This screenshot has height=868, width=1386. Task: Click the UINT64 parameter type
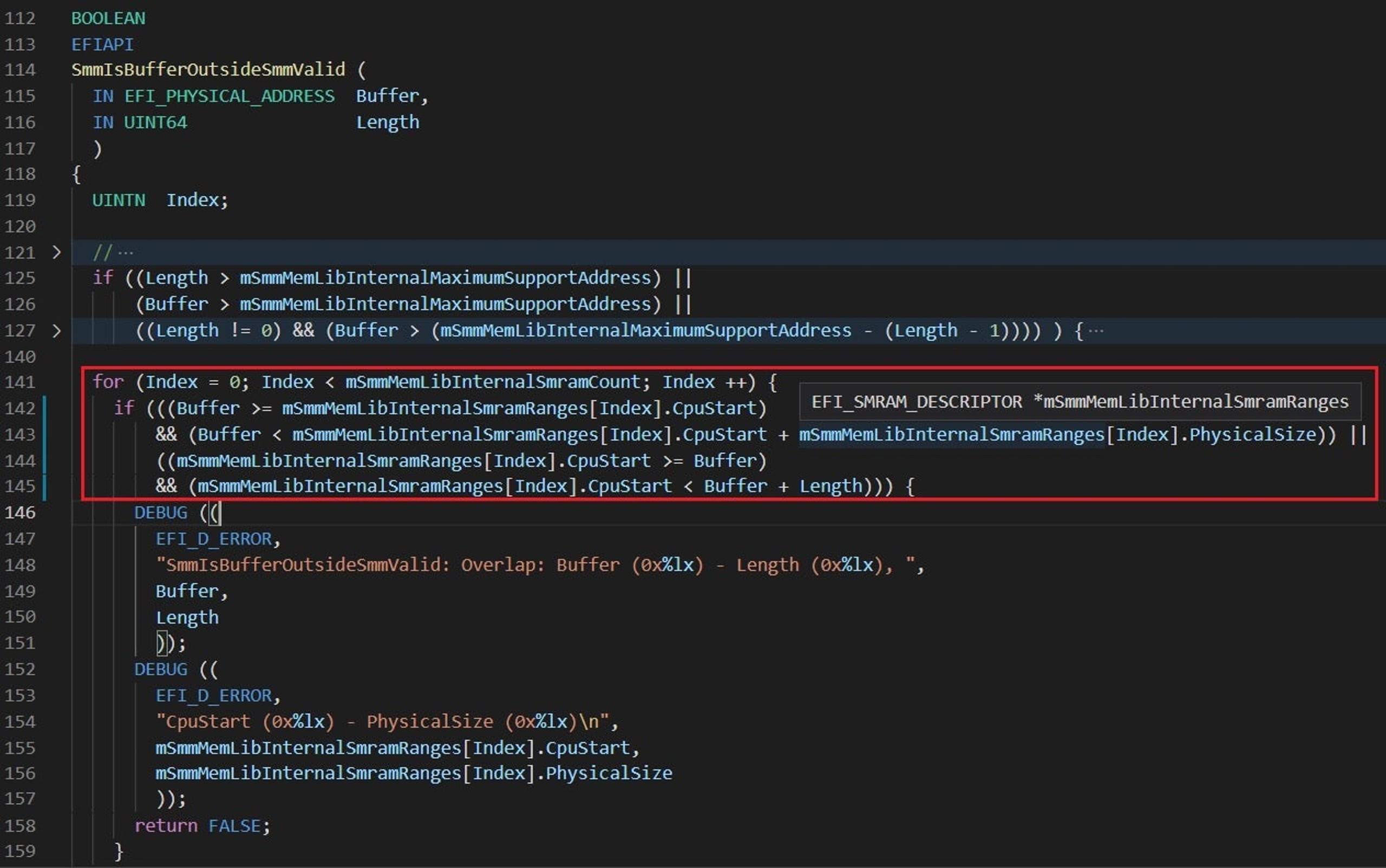point(156,122)
